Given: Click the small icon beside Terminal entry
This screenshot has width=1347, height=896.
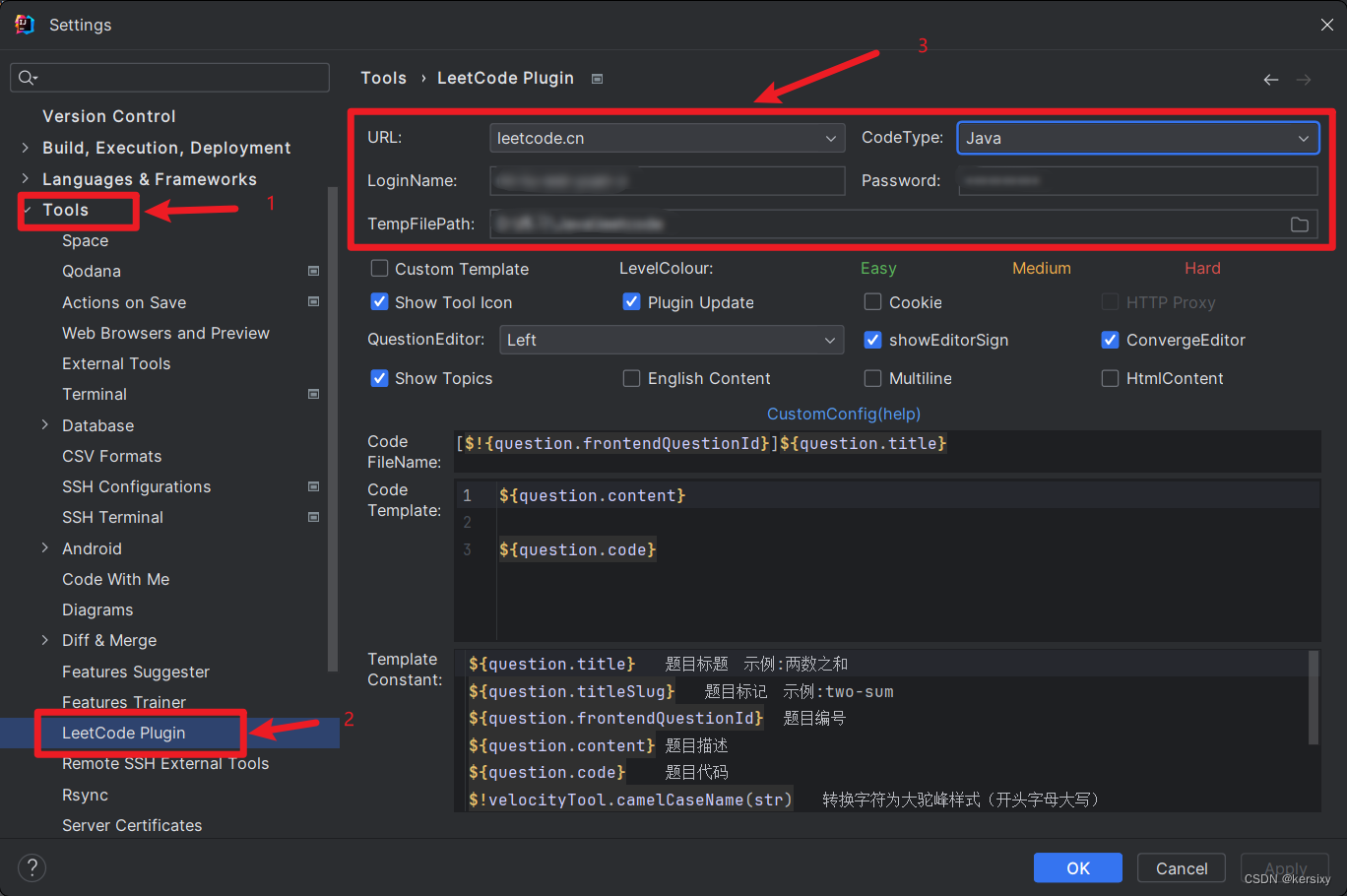Looking at the screenshot, I should click(x=313, y=393).
